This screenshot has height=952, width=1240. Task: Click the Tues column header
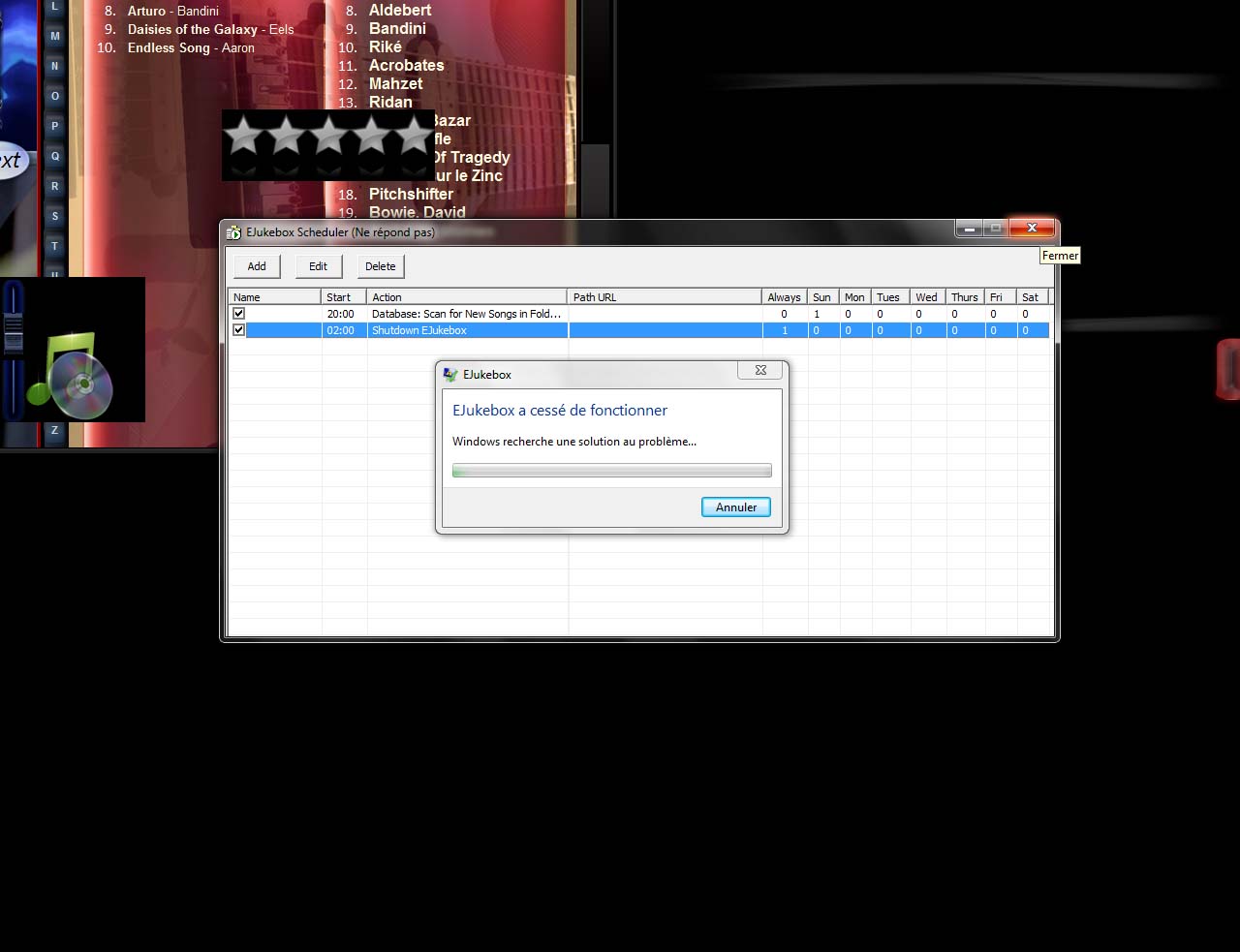click(x=891, y=297)
